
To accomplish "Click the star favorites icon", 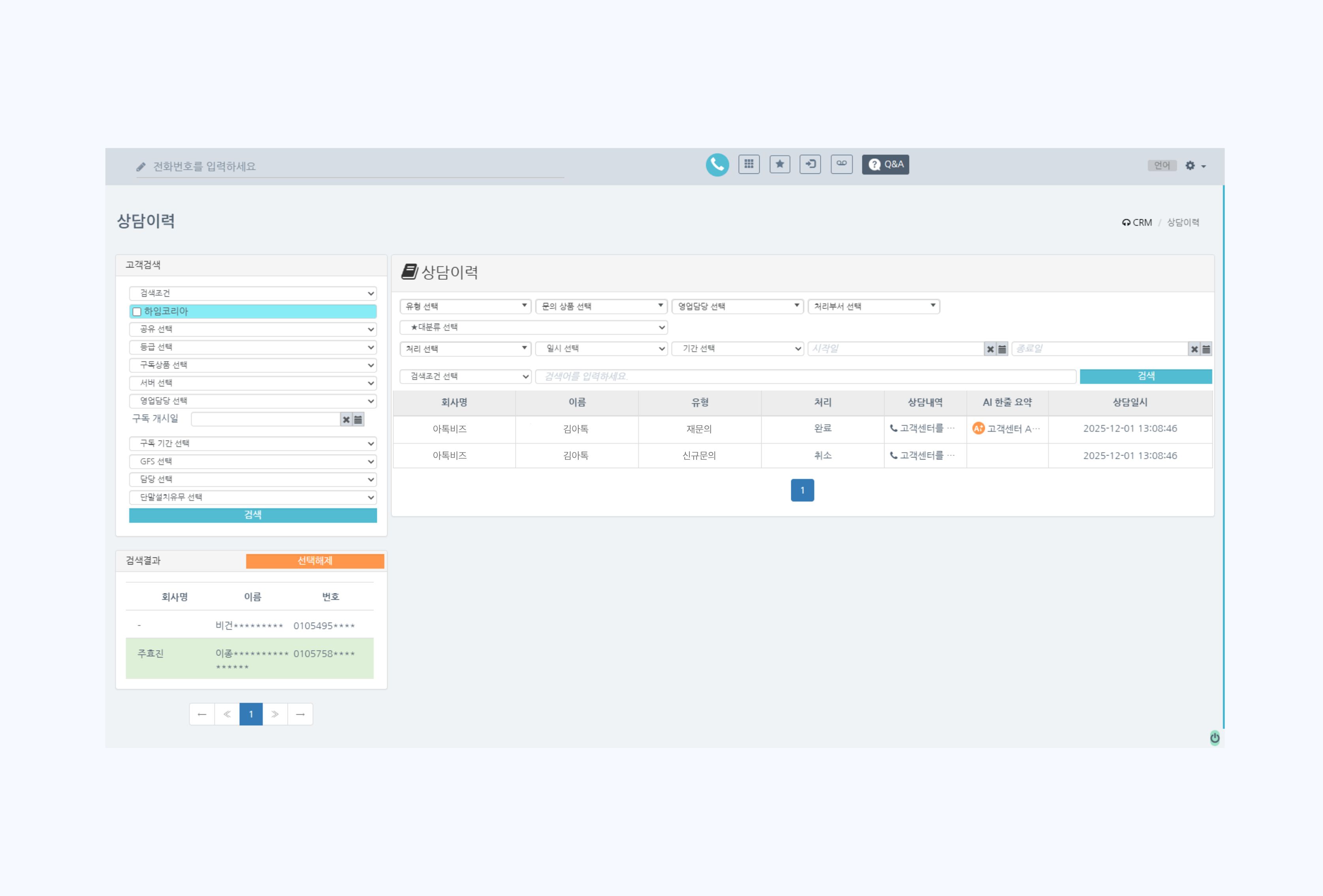I will 779,164.
